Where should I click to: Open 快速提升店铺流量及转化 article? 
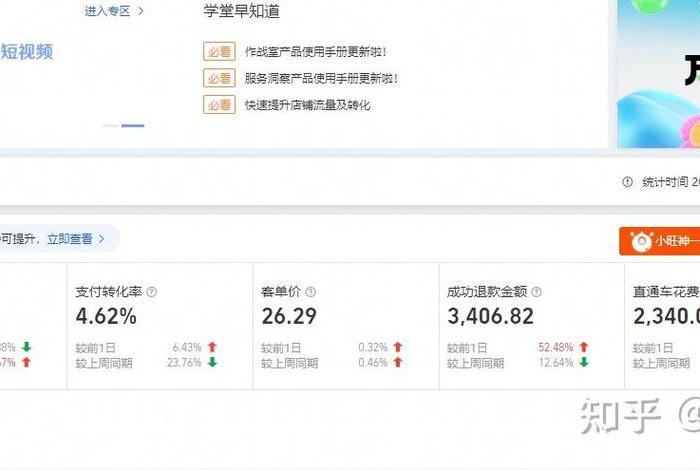(308, 105)
